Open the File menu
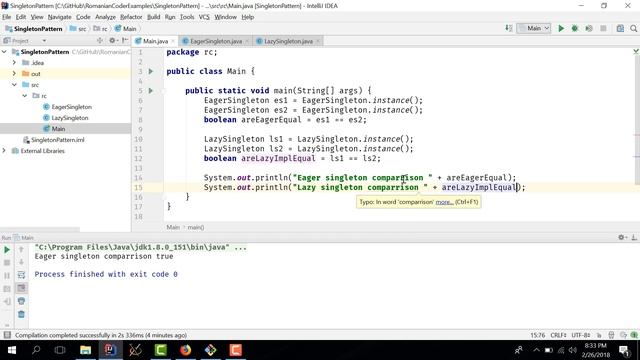The width and height of the screenshot is (640, 360). click(x=7, y=17)
